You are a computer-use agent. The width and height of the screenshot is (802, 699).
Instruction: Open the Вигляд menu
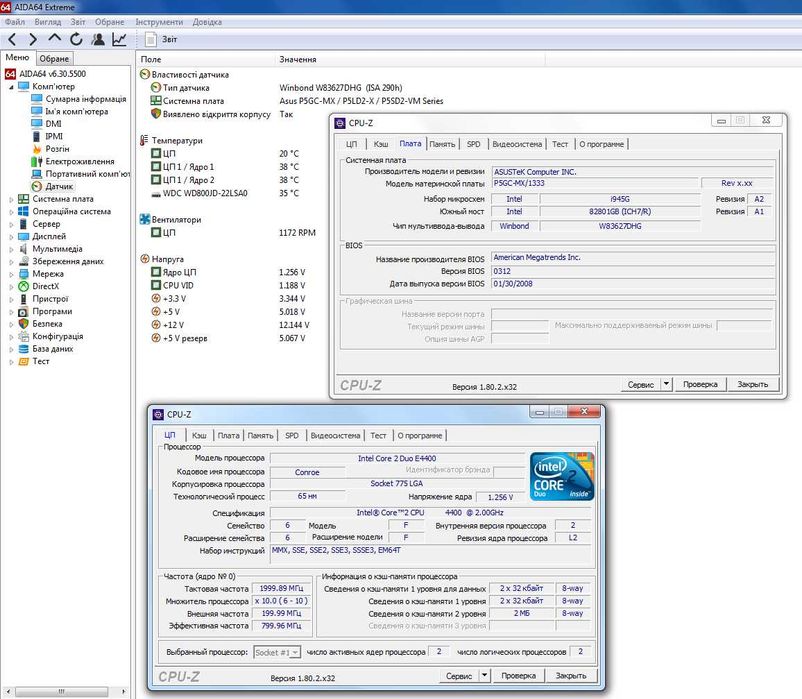[48, 22]
